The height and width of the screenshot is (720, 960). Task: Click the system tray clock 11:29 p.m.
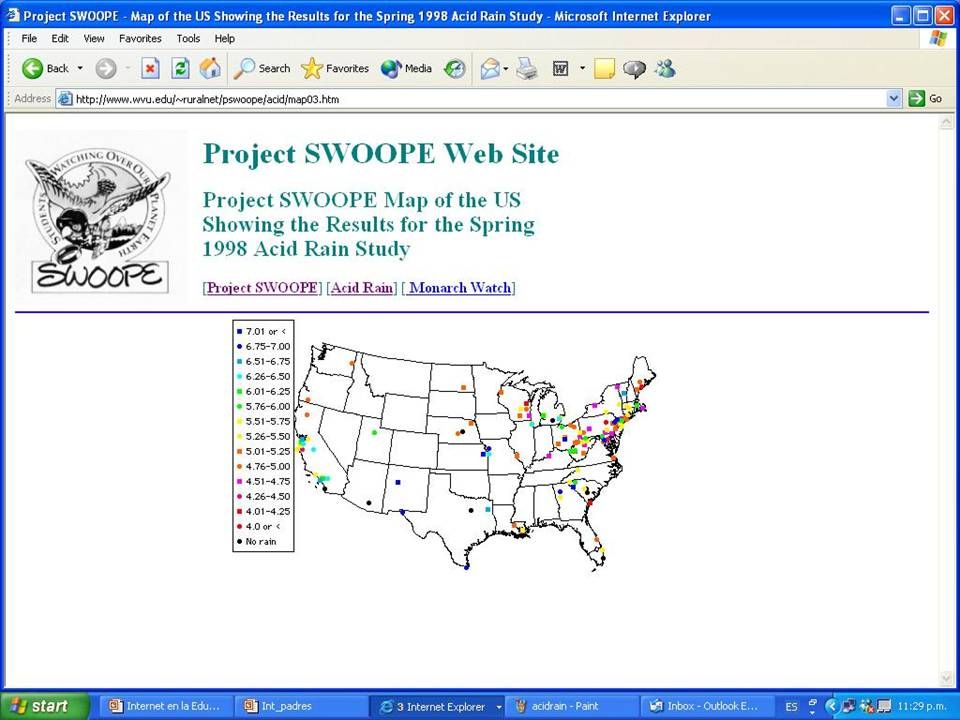(x=922, y=707)
